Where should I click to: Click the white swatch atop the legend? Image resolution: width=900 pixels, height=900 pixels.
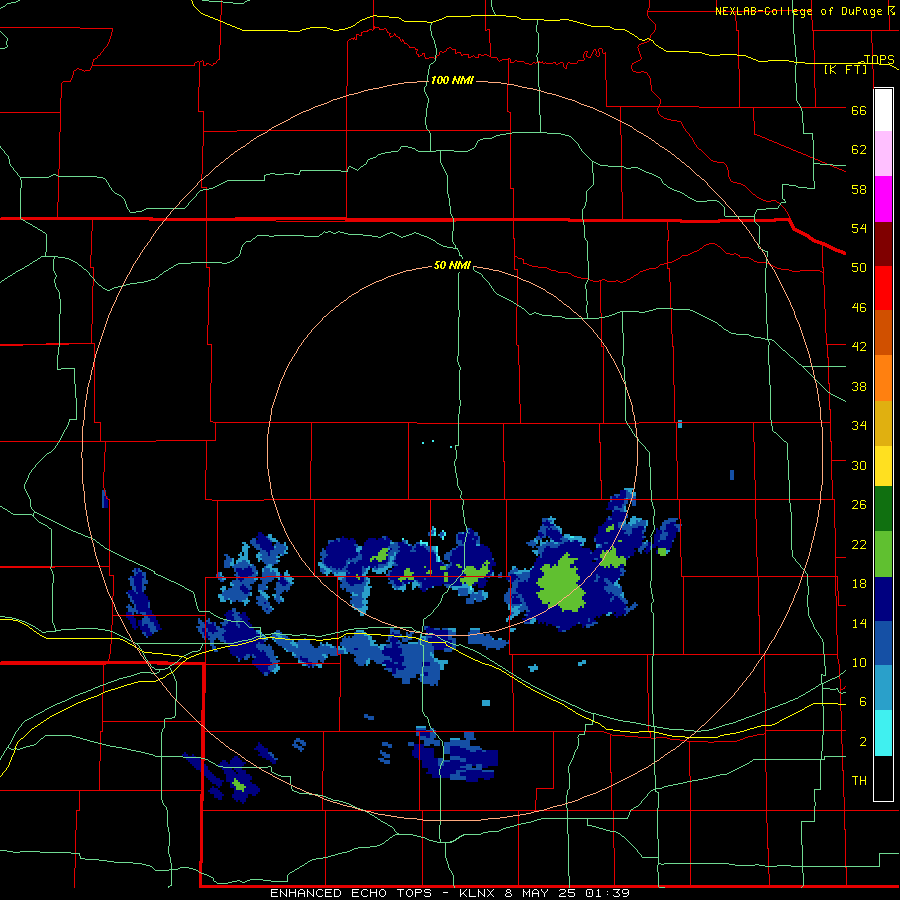point(883,110)
